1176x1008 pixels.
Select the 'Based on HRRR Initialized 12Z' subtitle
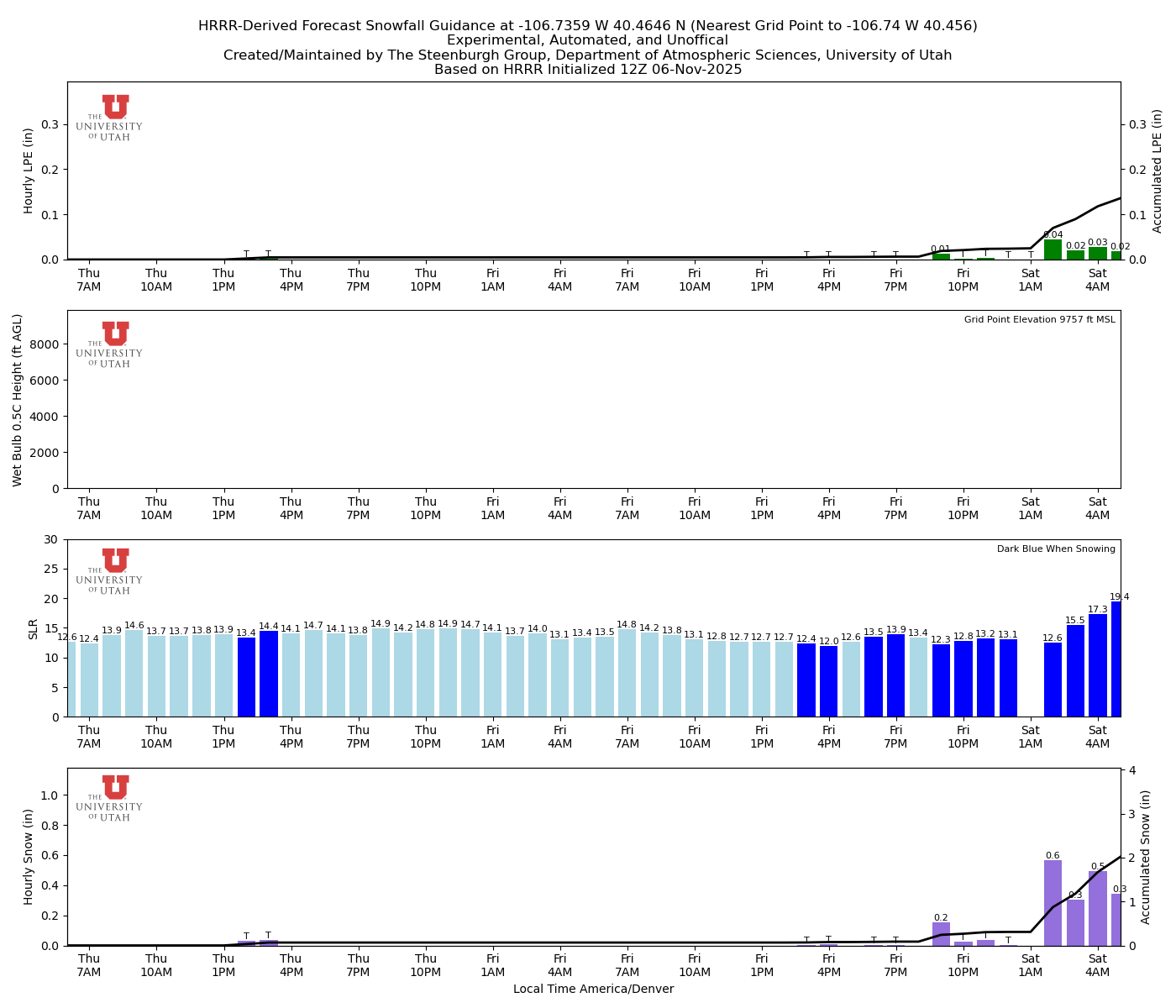click(587, 70)
